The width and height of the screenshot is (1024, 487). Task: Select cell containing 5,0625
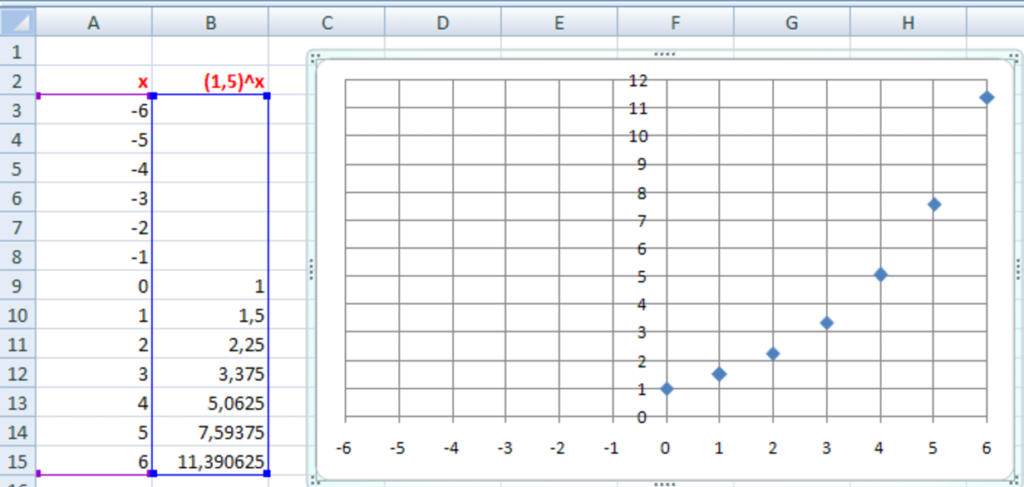(210, 403)
